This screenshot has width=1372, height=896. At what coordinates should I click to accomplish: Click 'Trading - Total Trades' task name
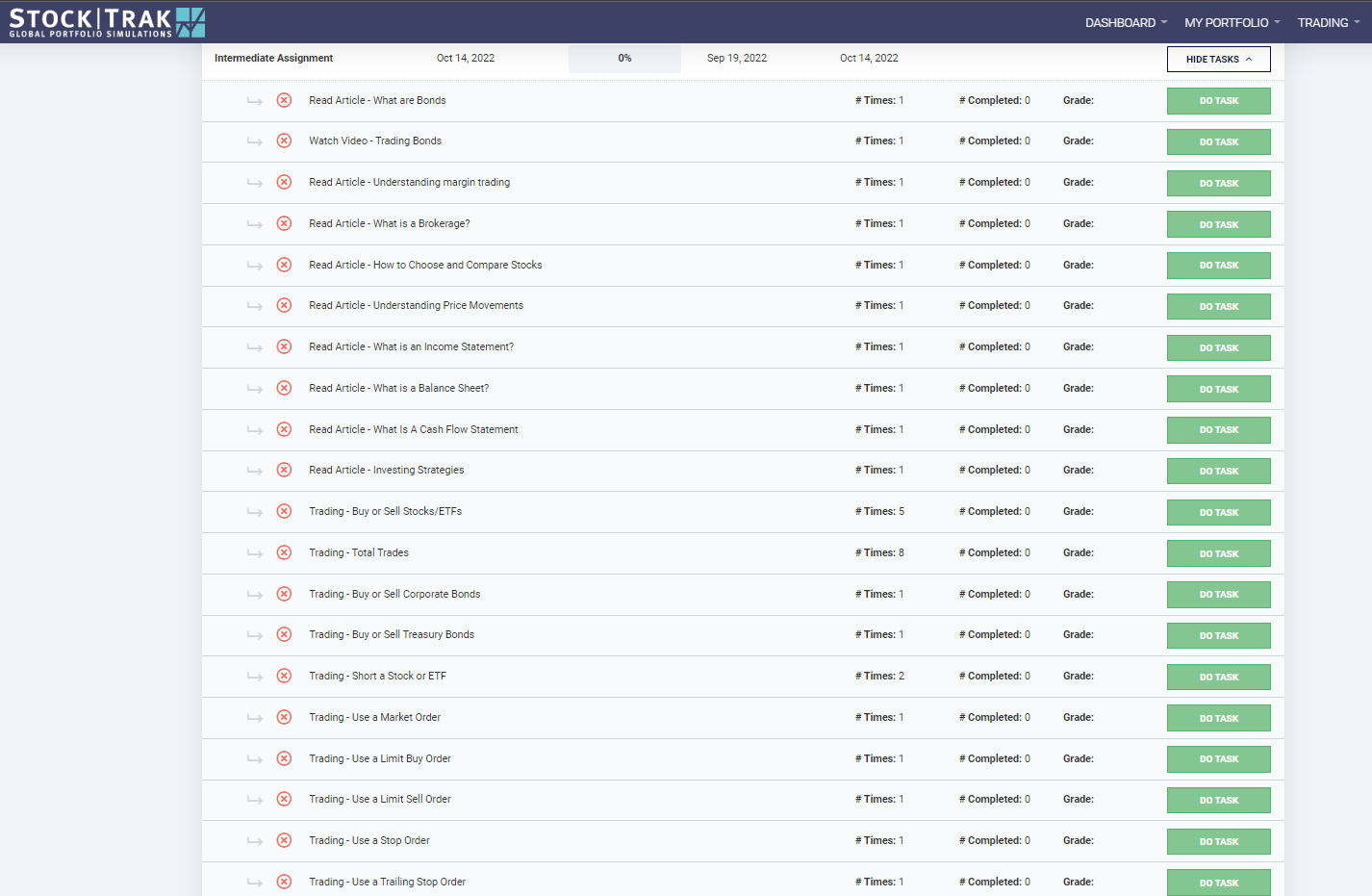pyautogui.click(x=359, y=552)
